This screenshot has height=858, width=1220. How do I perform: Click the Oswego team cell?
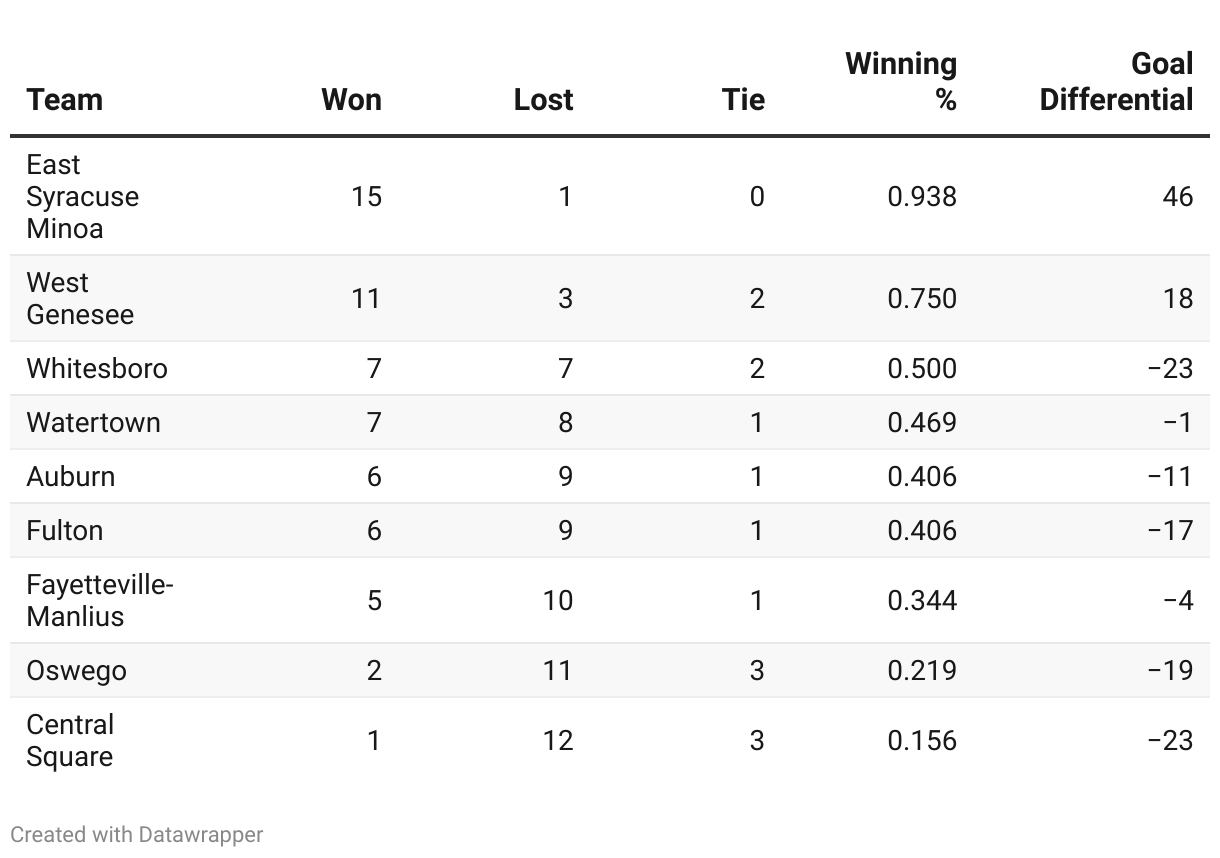(77, 670)
